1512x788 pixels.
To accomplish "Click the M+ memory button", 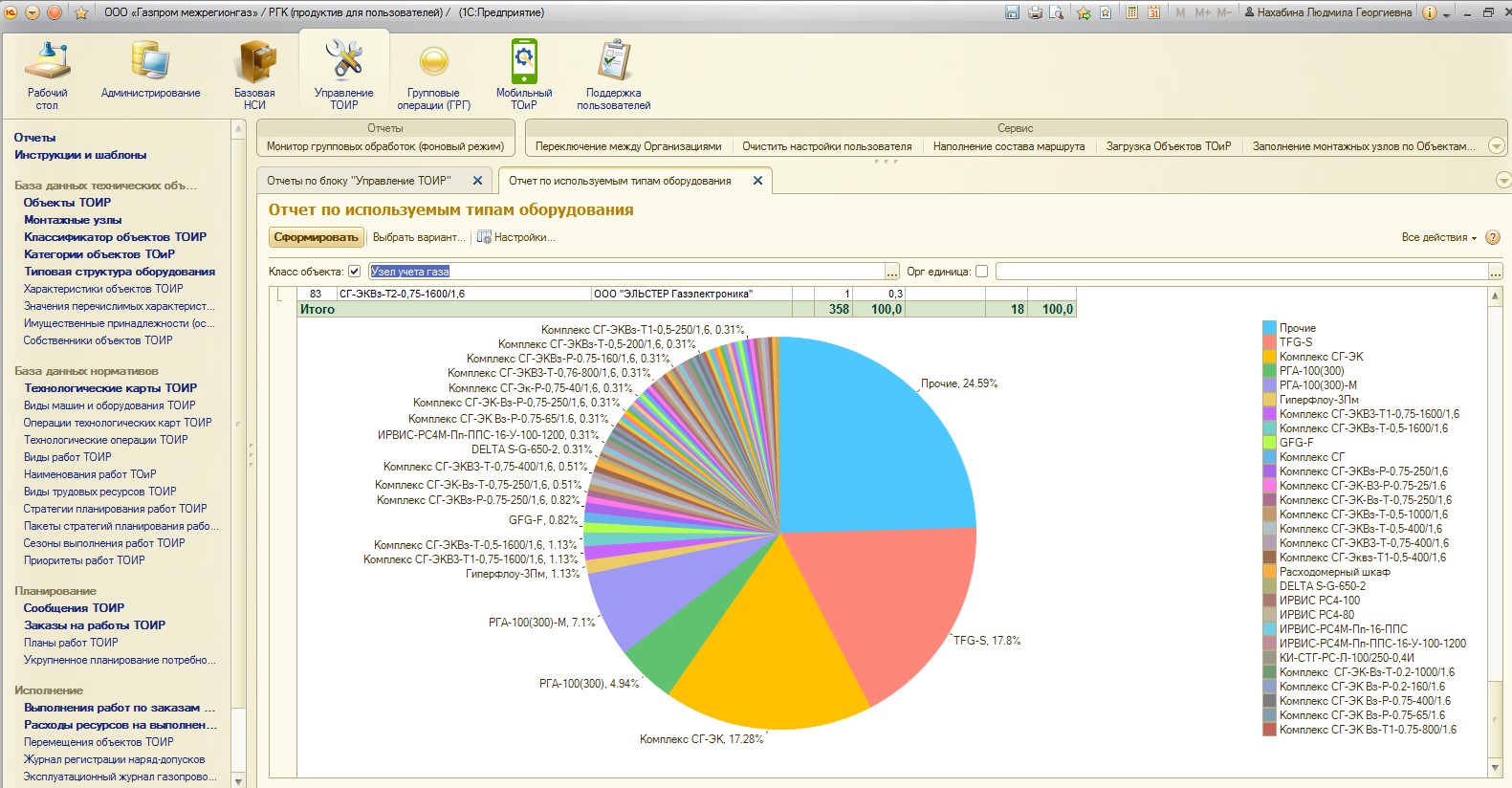I will (1202, 12).
